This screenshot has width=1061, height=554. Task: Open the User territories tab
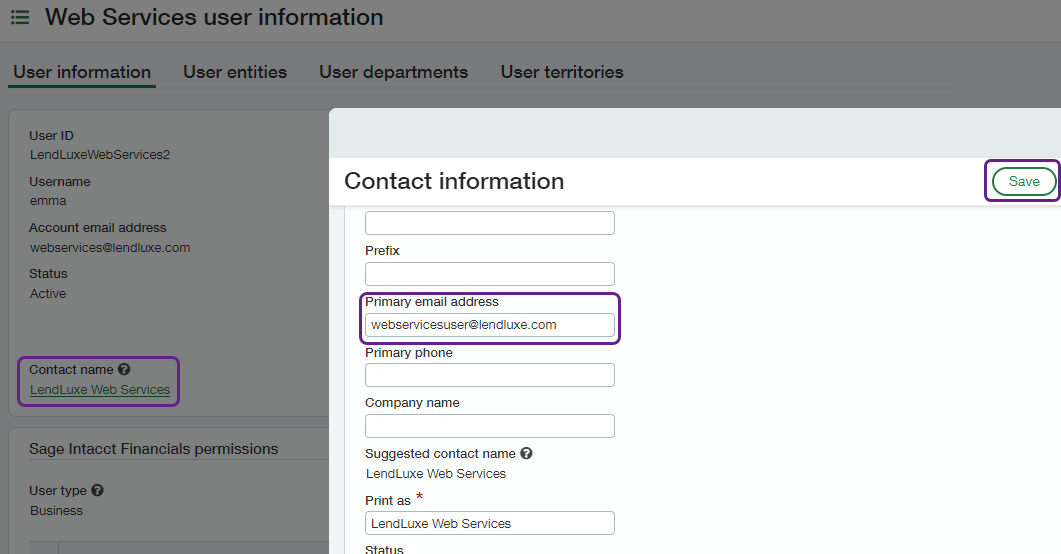[x=562, y=72]
